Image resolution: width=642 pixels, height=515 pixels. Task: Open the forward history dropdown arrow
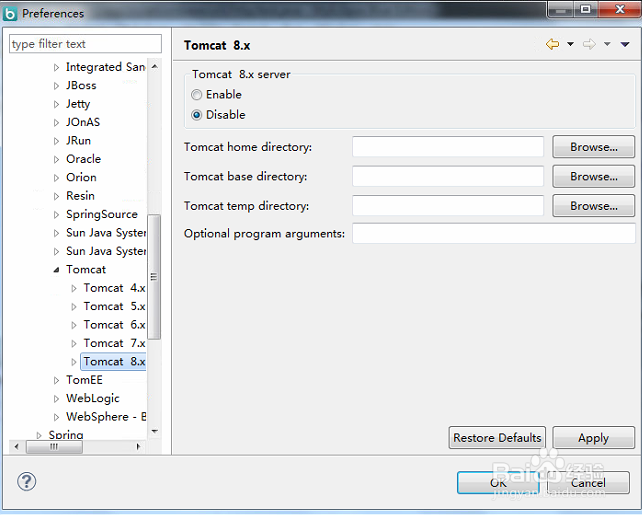(x=607, y=44)
